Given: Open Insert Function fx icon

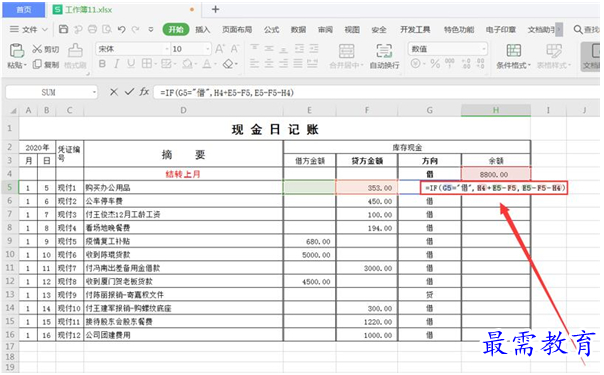Looking at the screenshot, I should coord(144,92).
